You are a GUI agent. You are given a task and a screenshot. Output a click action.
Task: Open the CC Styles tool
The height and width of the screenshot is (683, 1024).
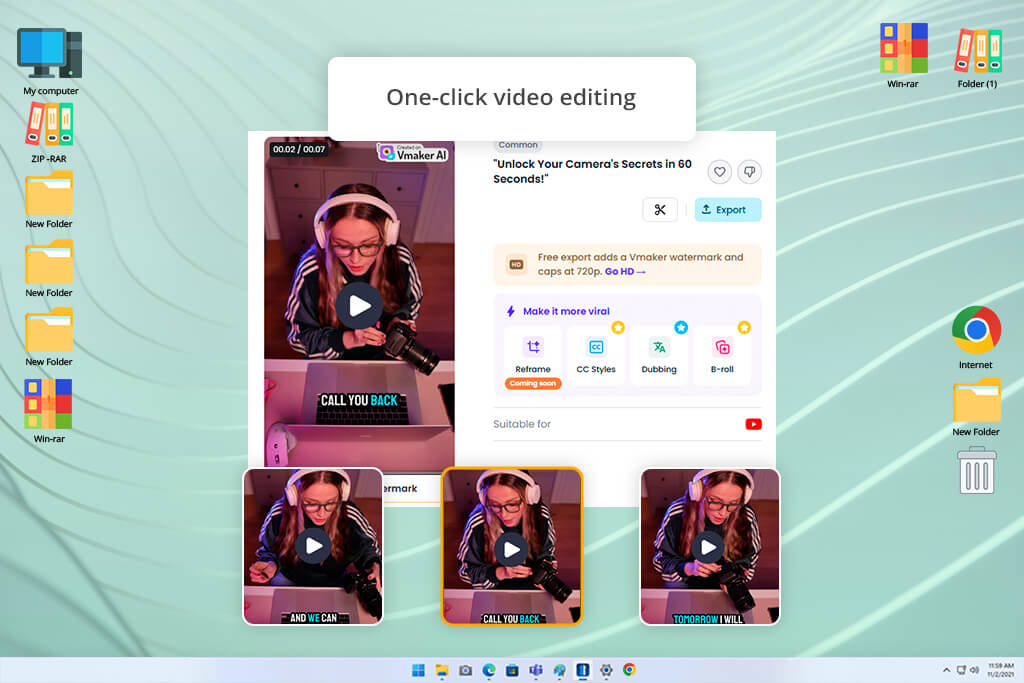click(596, 355)
